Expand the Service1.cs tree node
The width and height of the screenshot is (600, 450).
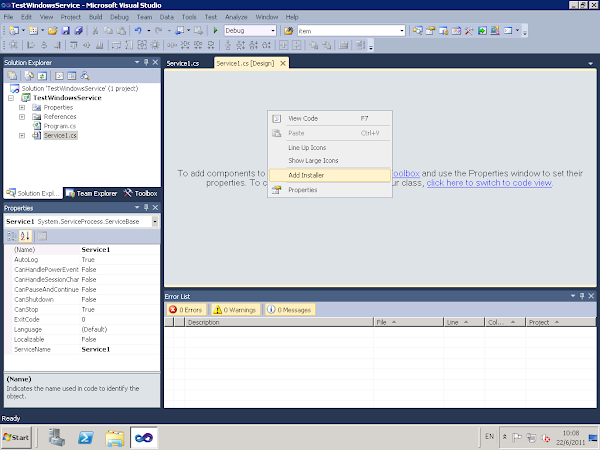coord(22,135)
